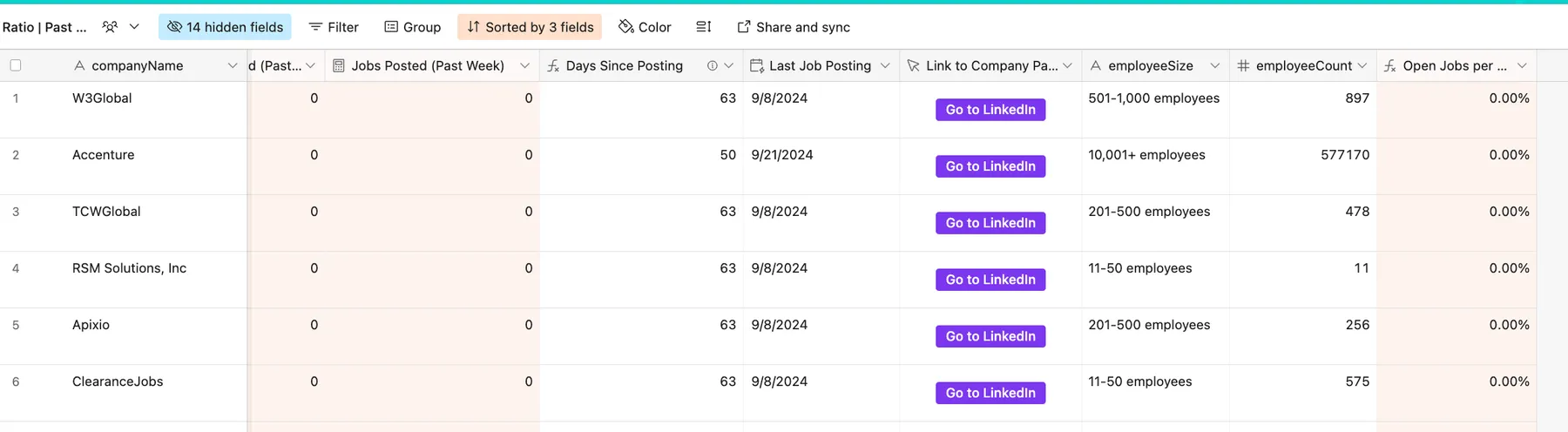Open Last Job Posting column menu
1568x432 pixels.
(x=885, y=65)
